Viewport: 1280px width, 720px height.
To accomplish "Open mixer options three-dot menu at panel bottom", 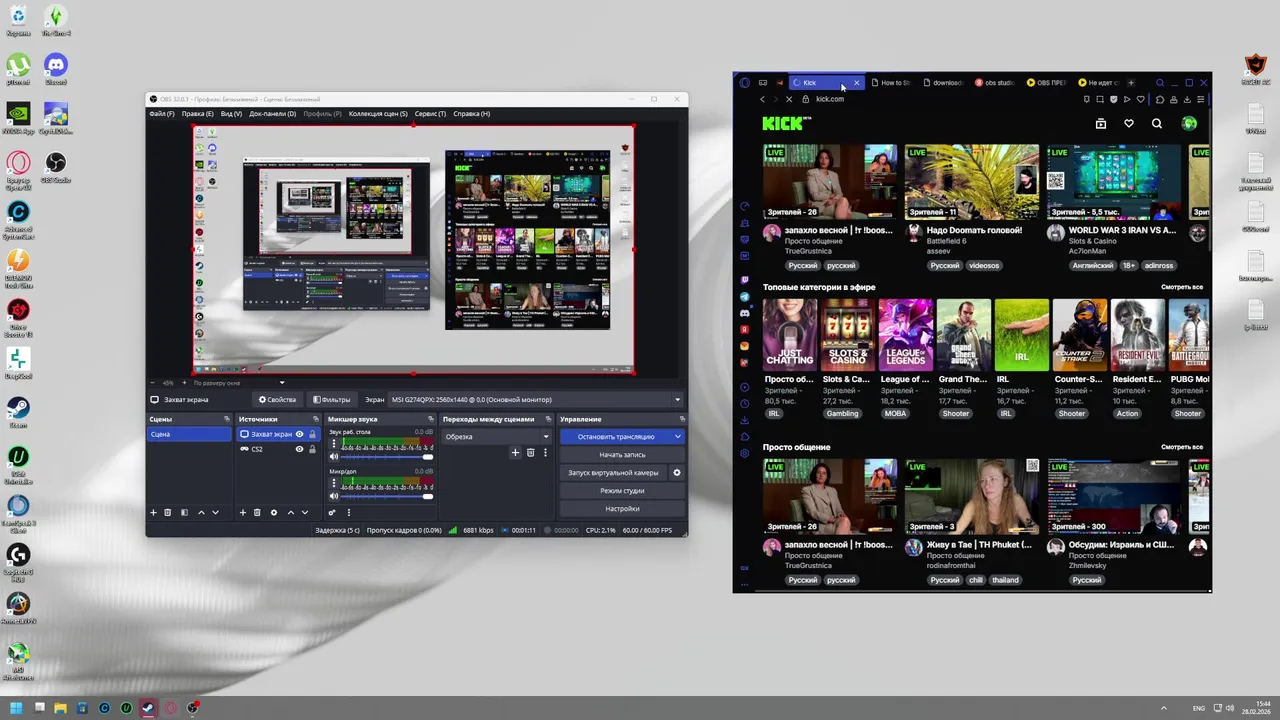I will [349, 512].
